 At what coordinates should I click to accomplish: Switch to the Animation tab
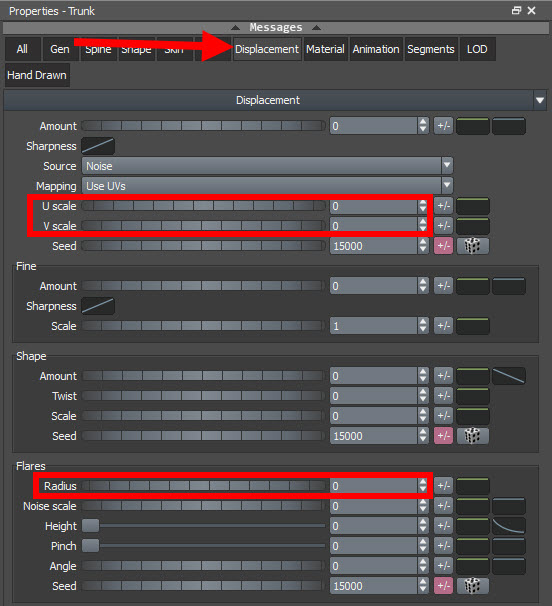[x=376, y=49]
